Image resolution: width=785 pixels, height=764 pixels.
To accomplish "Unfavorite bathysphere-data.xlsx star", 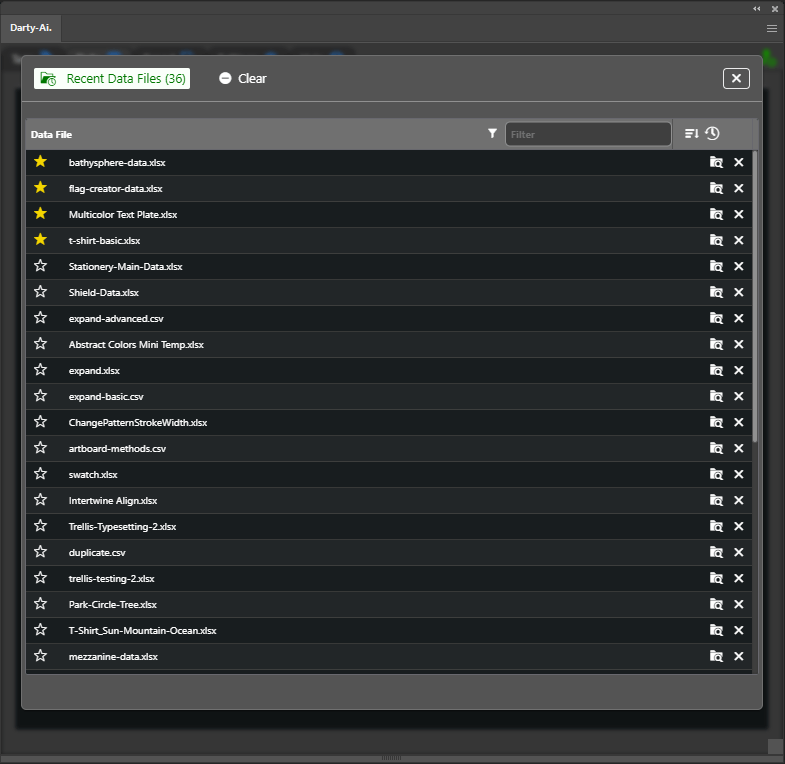I will tap(40, 161).
